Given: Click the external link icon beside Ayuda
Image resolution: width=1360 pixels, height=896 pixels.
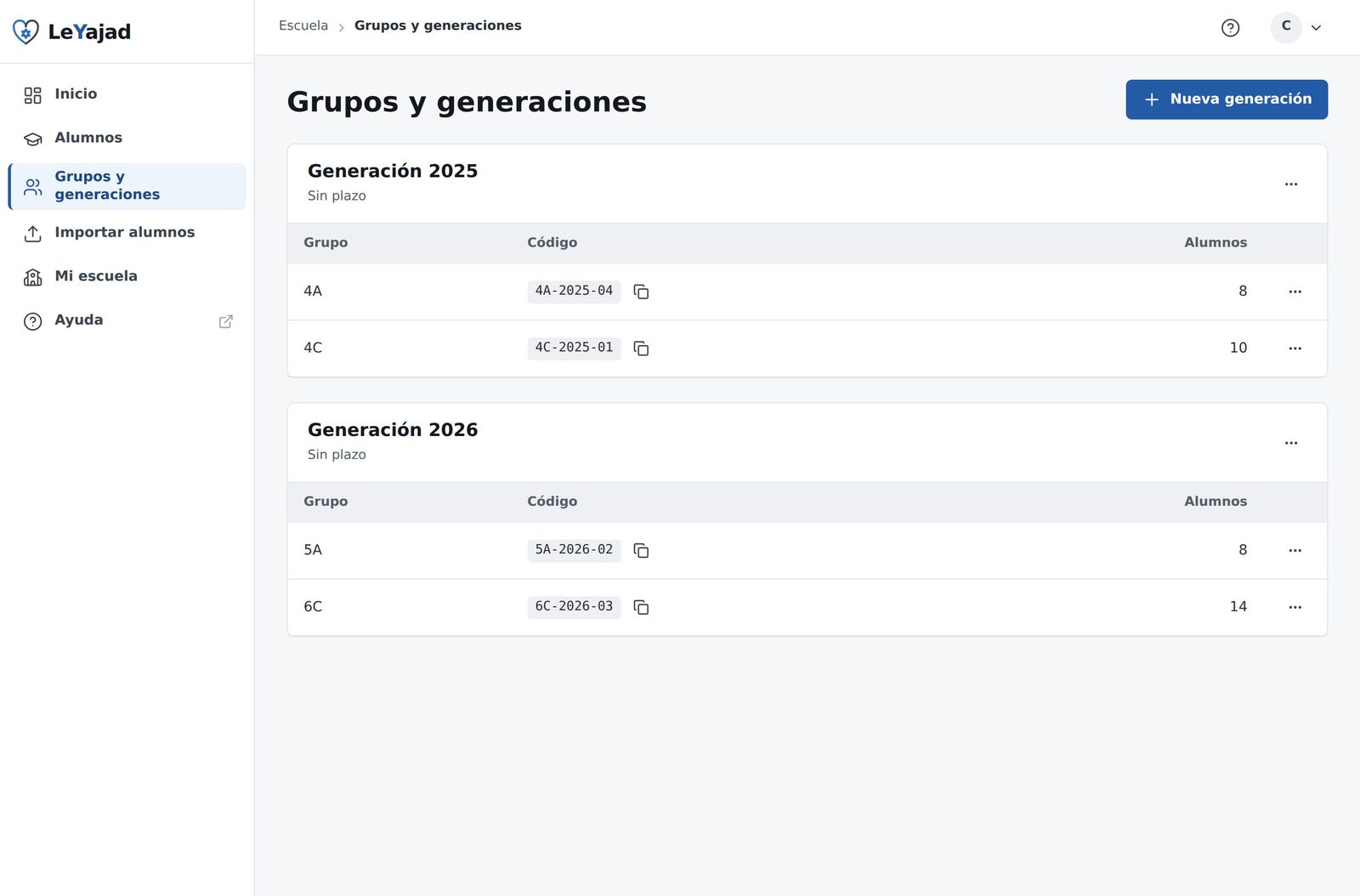Looking at the screenshot, I should [226, 321].
